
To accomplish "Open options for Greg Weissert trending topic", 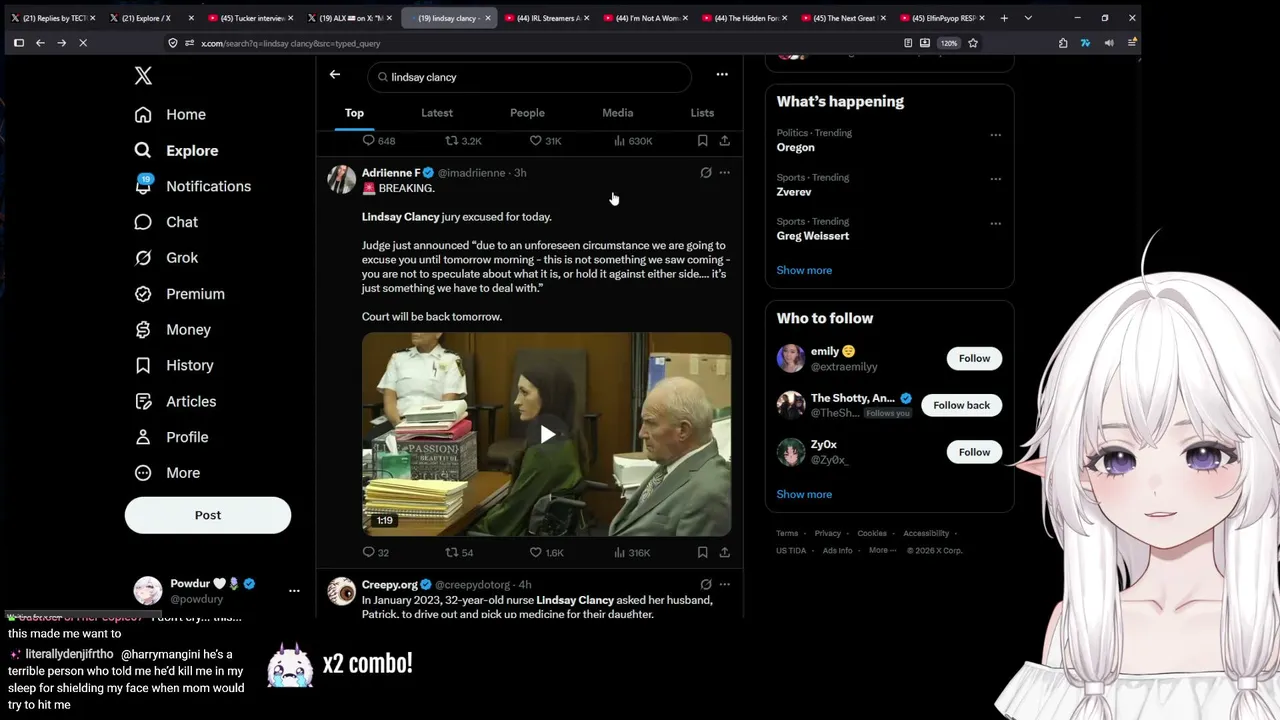I will pyautogui.click(x=995, y=223).
